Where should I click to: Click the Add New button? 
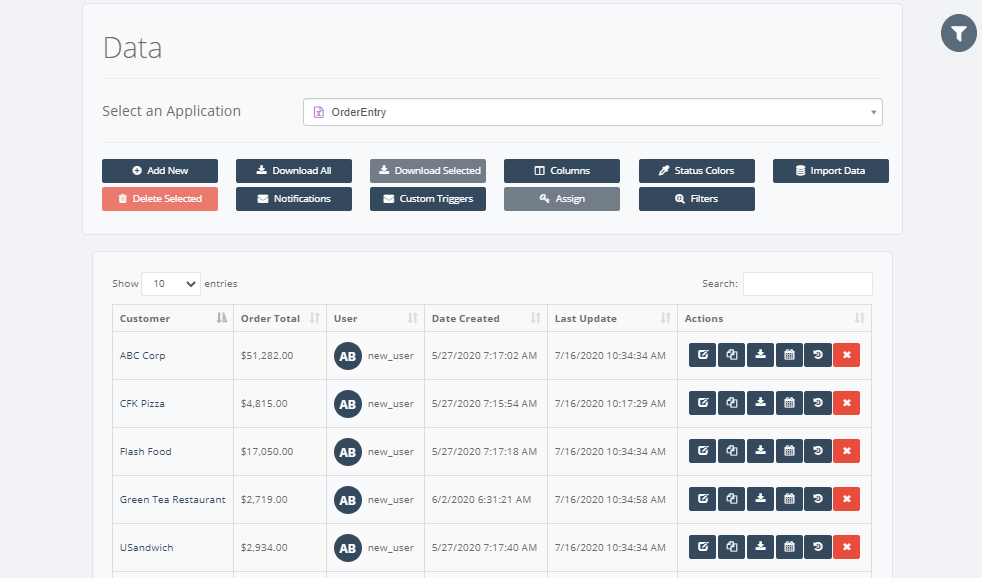[x=160, y=170]
